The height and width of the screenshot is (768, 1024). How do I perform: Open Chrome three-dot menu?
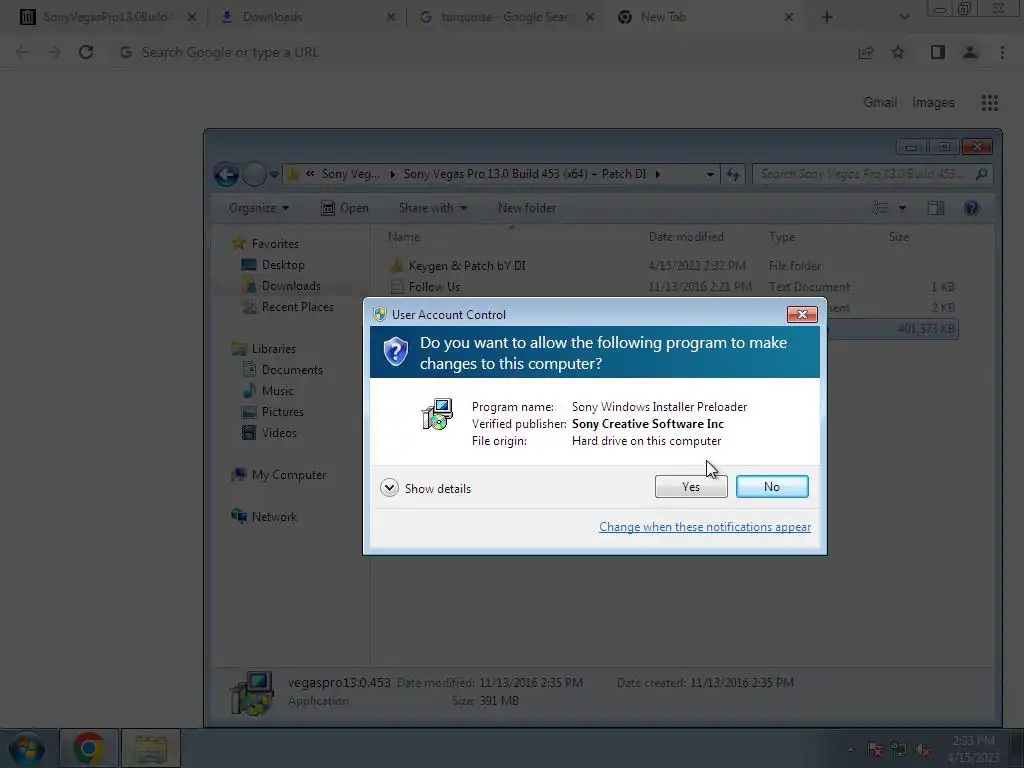1002,52
